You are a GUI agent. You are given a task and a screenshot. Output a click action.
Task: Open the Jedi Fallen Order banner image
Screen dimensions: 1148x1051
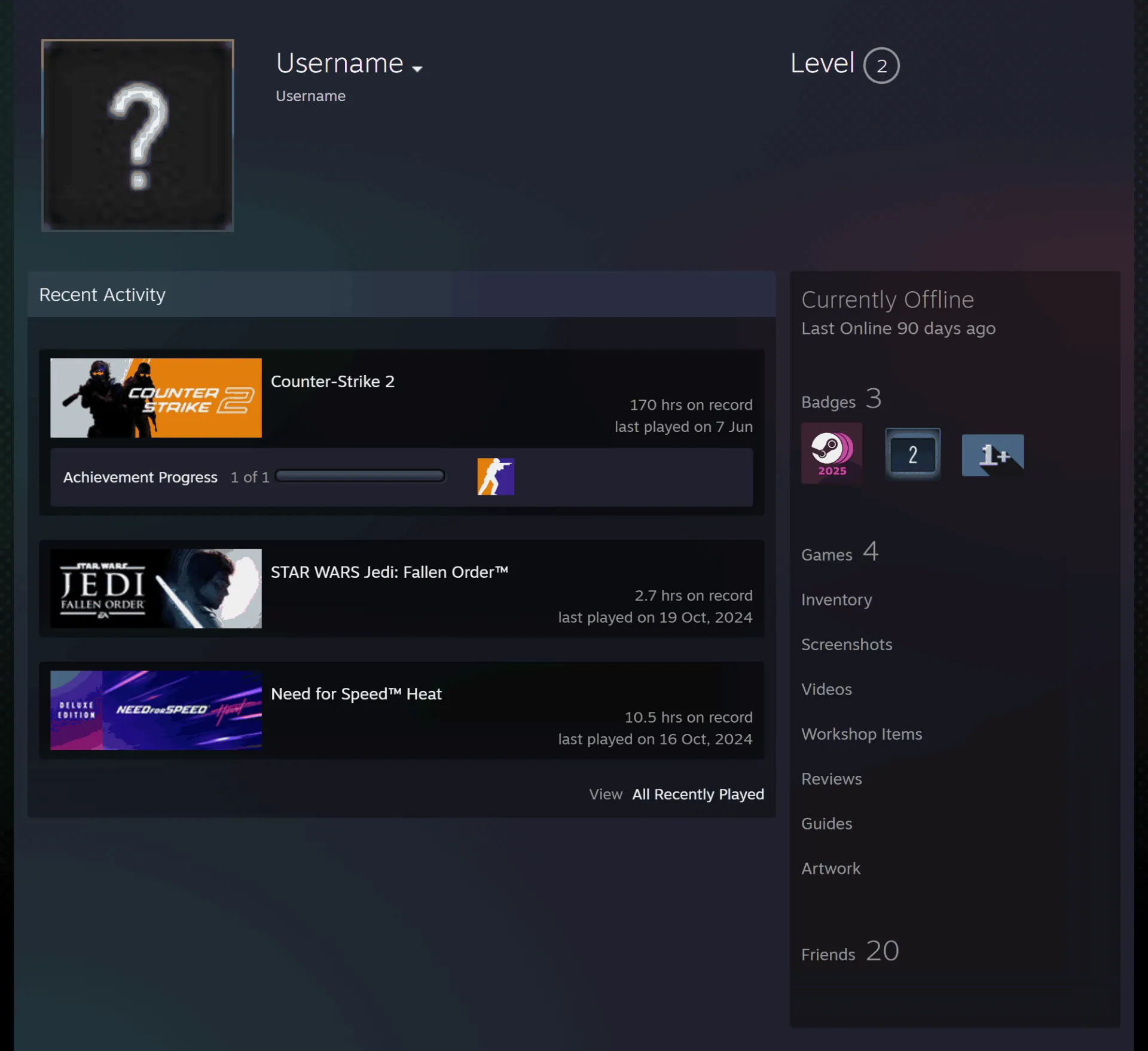click(156, 589)
